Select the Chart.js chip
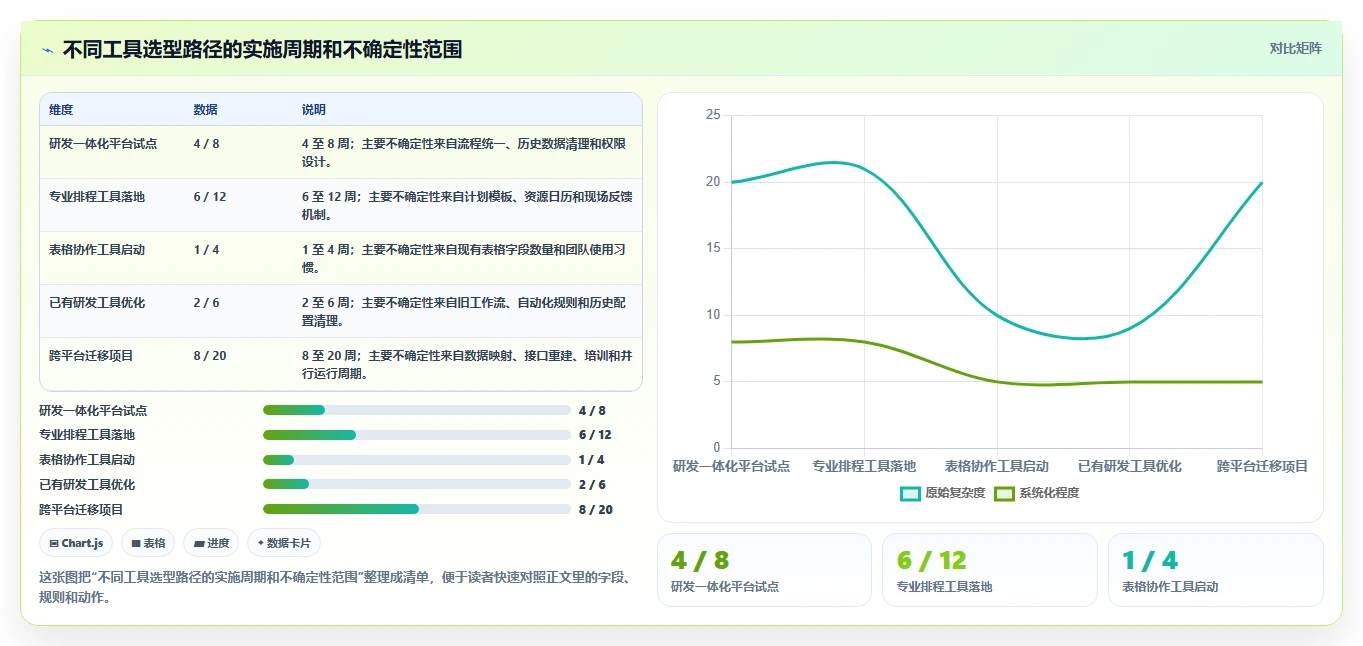Viewport: 1363px width, 646px height. click(x=76, y=543)
